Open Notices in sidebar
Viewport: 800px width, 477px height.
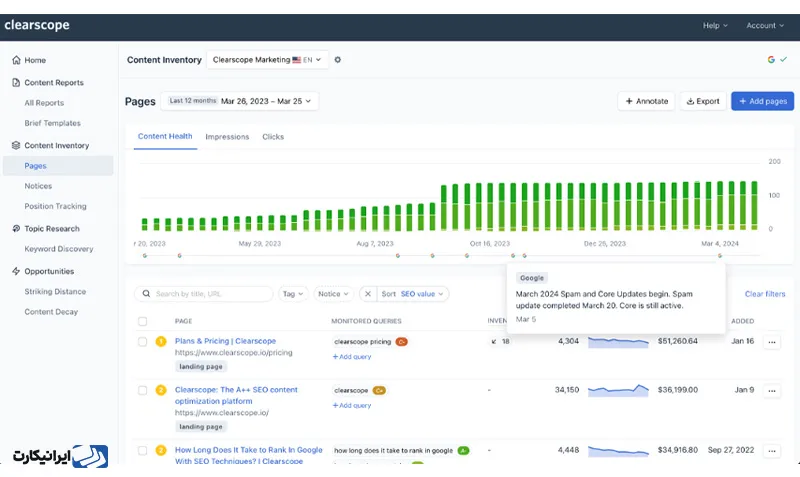coord(38,186)
